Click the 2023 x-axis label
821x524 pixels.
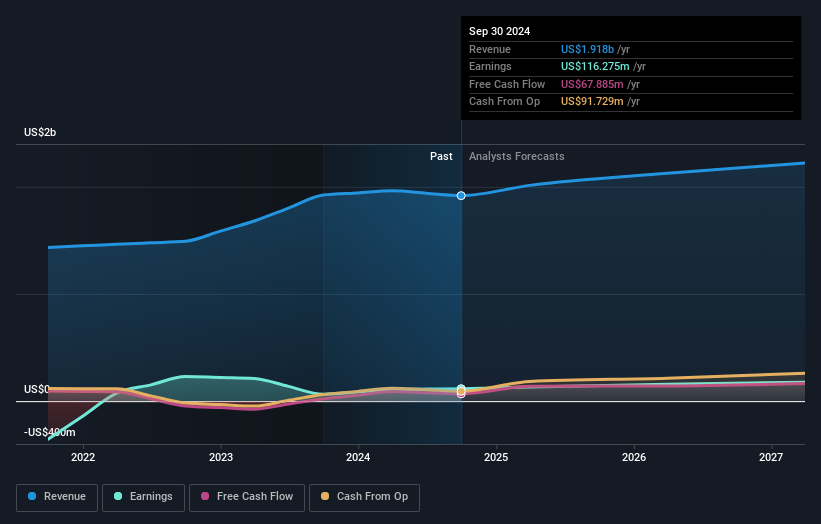point(221,458)
